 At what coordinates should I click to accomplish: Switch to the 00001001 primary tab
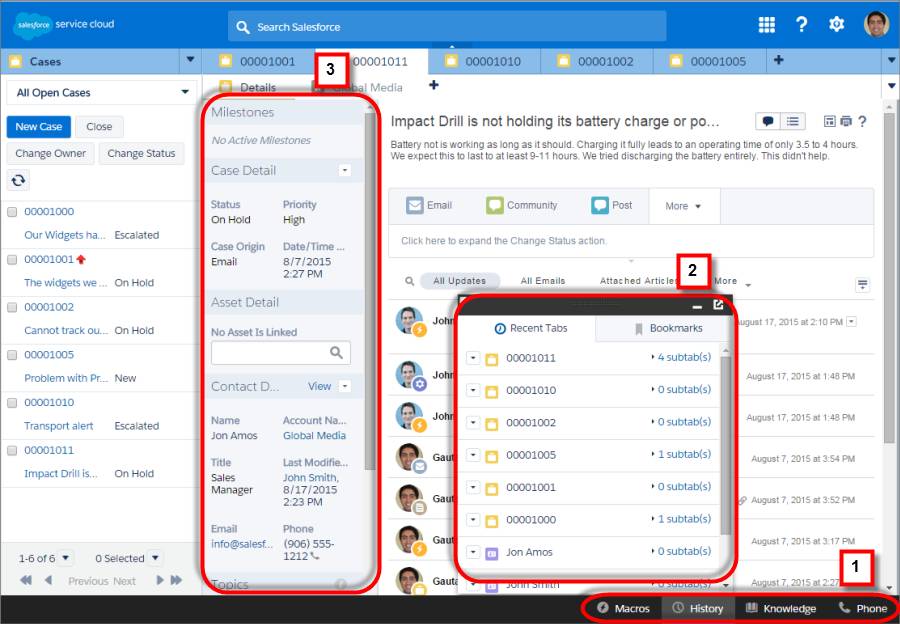(x=258, y=61)
